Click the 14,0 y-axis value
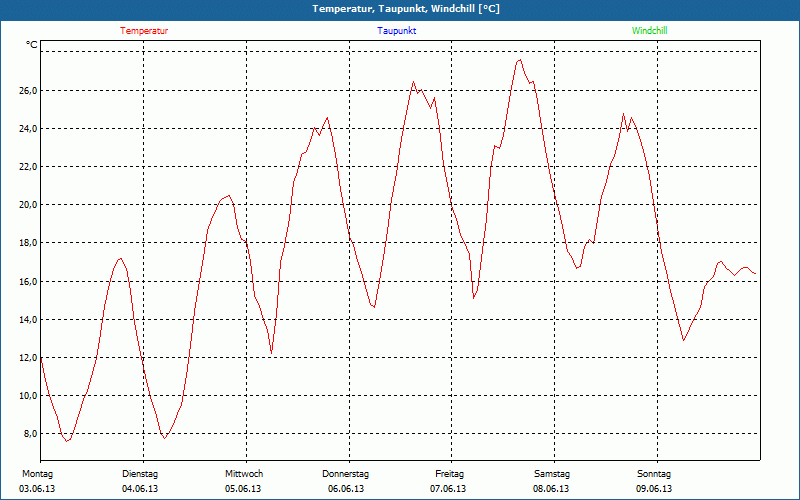The width and height of the screenshot is (800, 500). tap(28, 320)
